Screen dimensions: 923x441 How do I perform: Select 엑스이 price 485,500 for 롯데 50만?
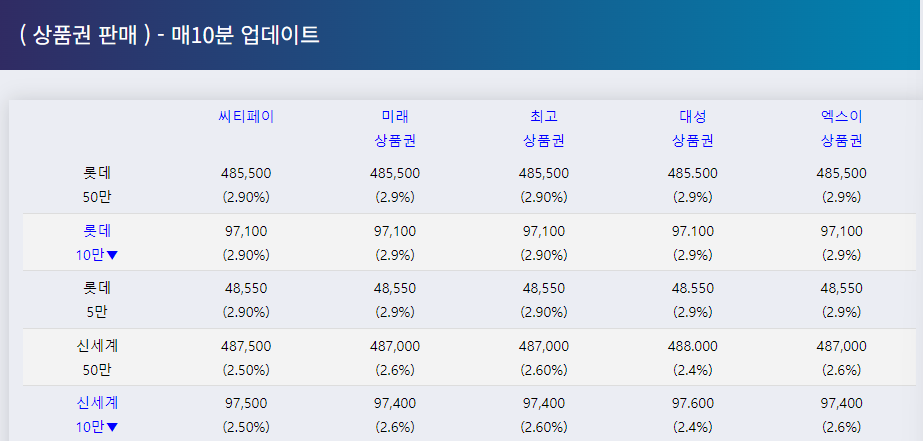[x=842, y=174]
